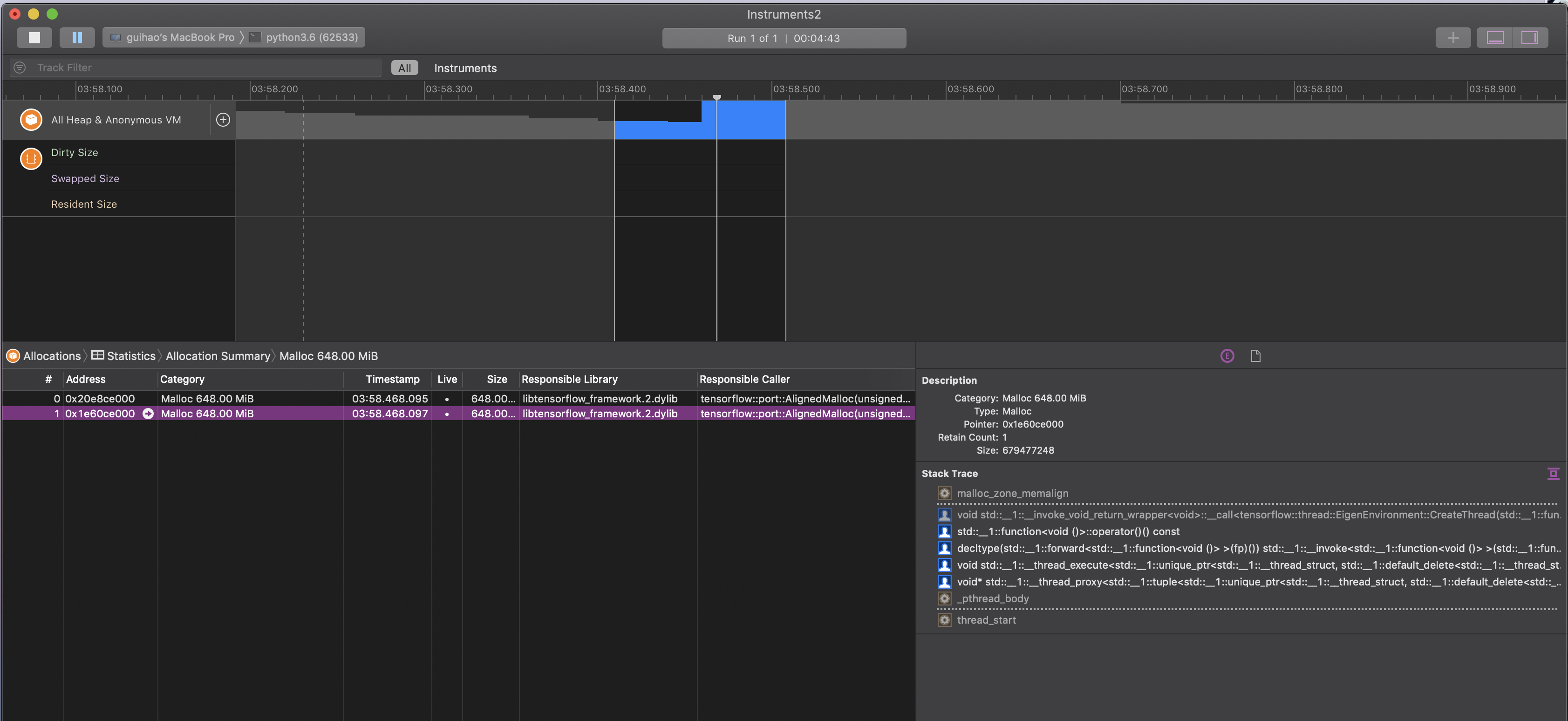Image resolution: width=1568 pixels, height=721 pixels.
Task: Open the python3.6 (62533) process chooser
Action: pos(304,38)
